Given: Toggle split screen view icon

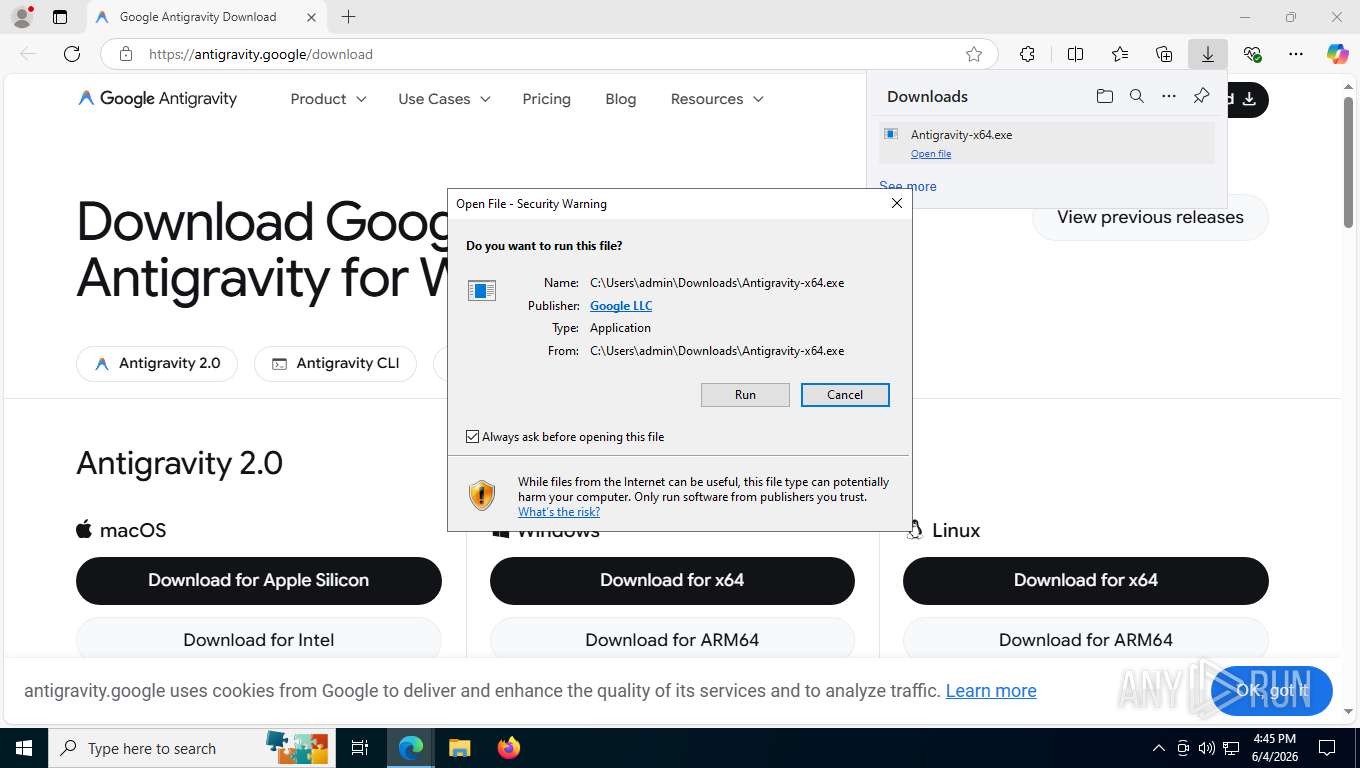Looking at the screenshot, I should coord(1075,54).
